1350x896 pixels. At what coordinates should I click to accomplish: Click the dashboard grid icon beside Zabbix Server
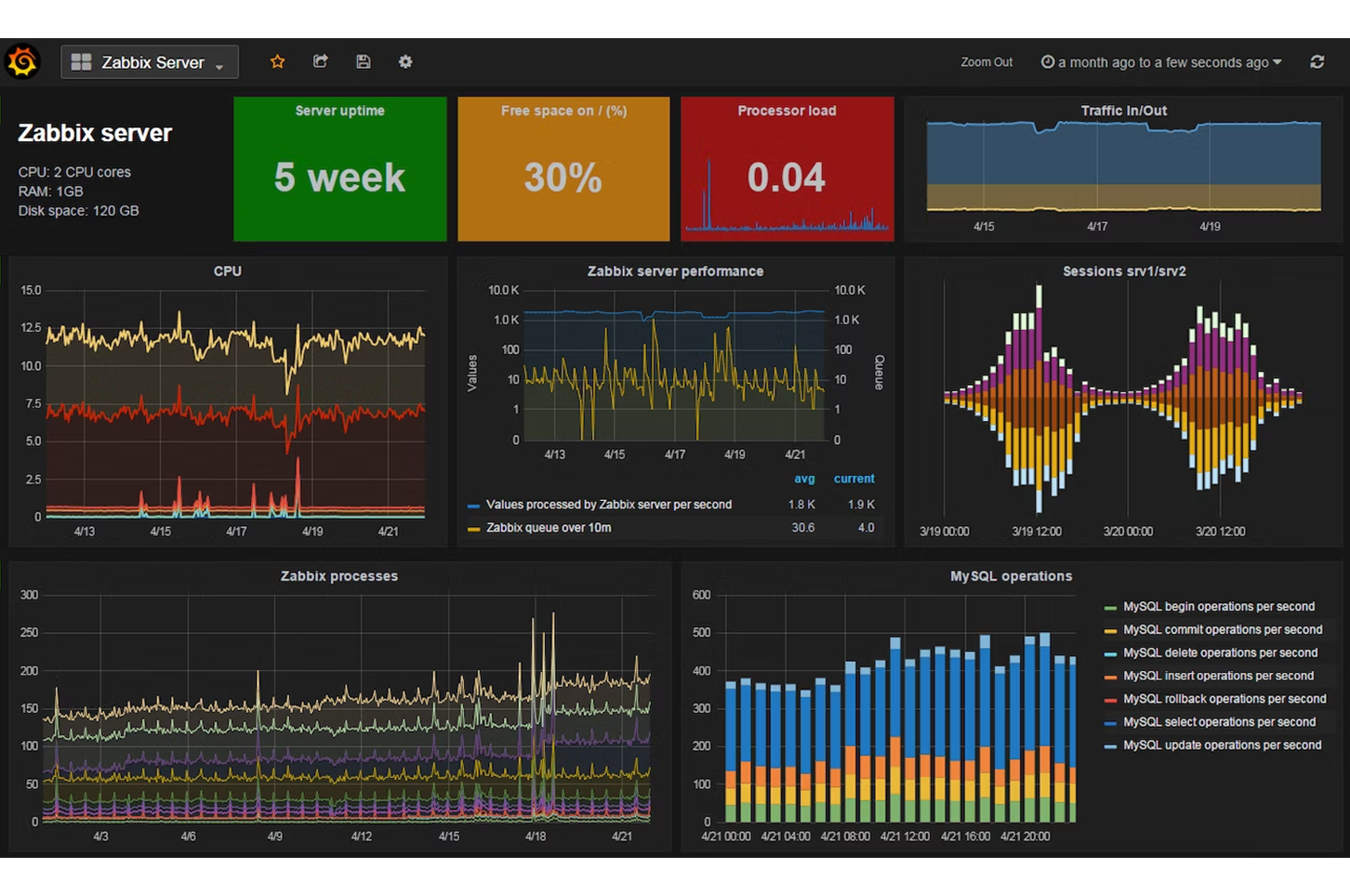click(82, 62)
